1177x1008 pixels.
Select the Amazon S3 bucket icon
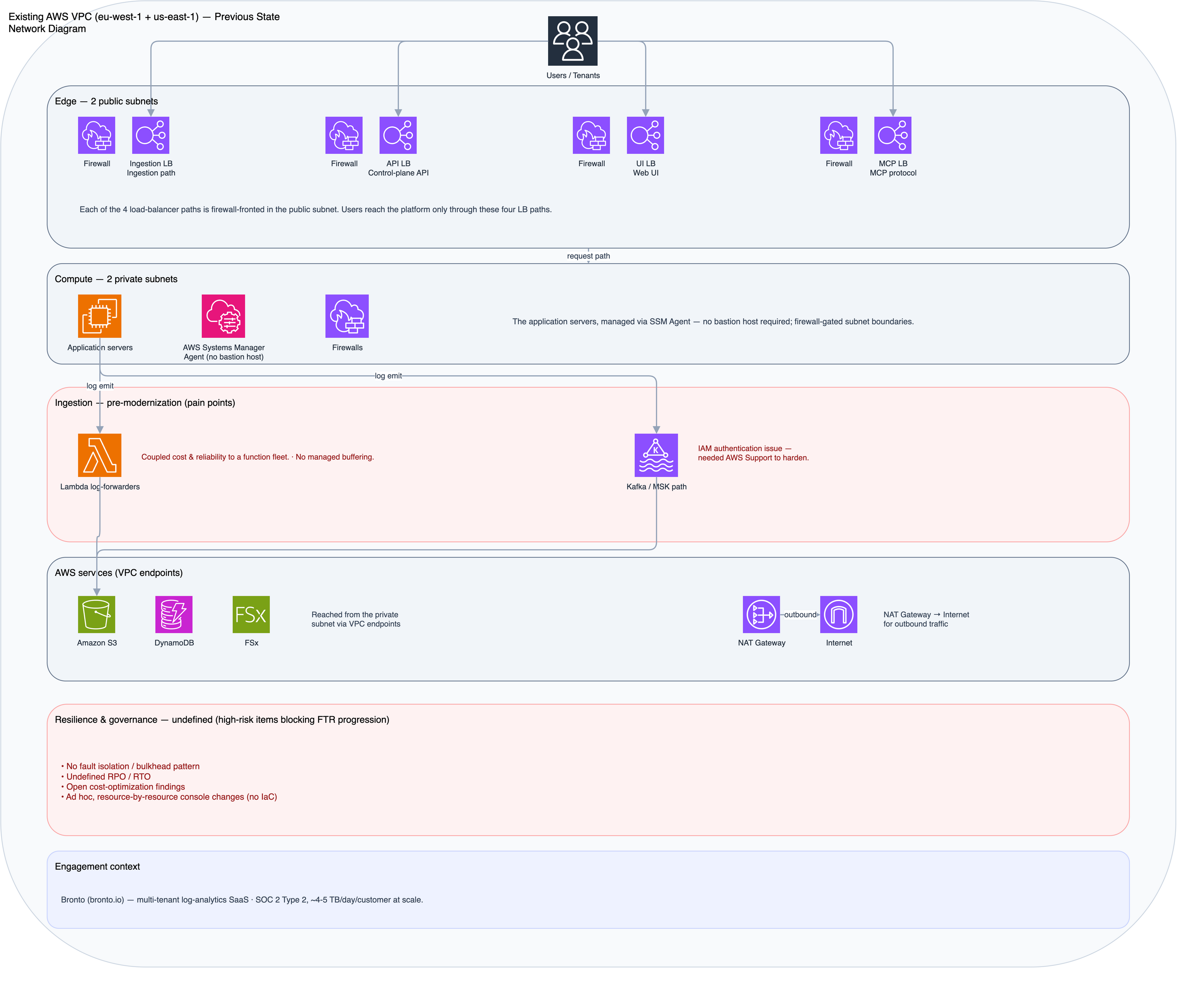pyautogui.click(x=97, y=615)
